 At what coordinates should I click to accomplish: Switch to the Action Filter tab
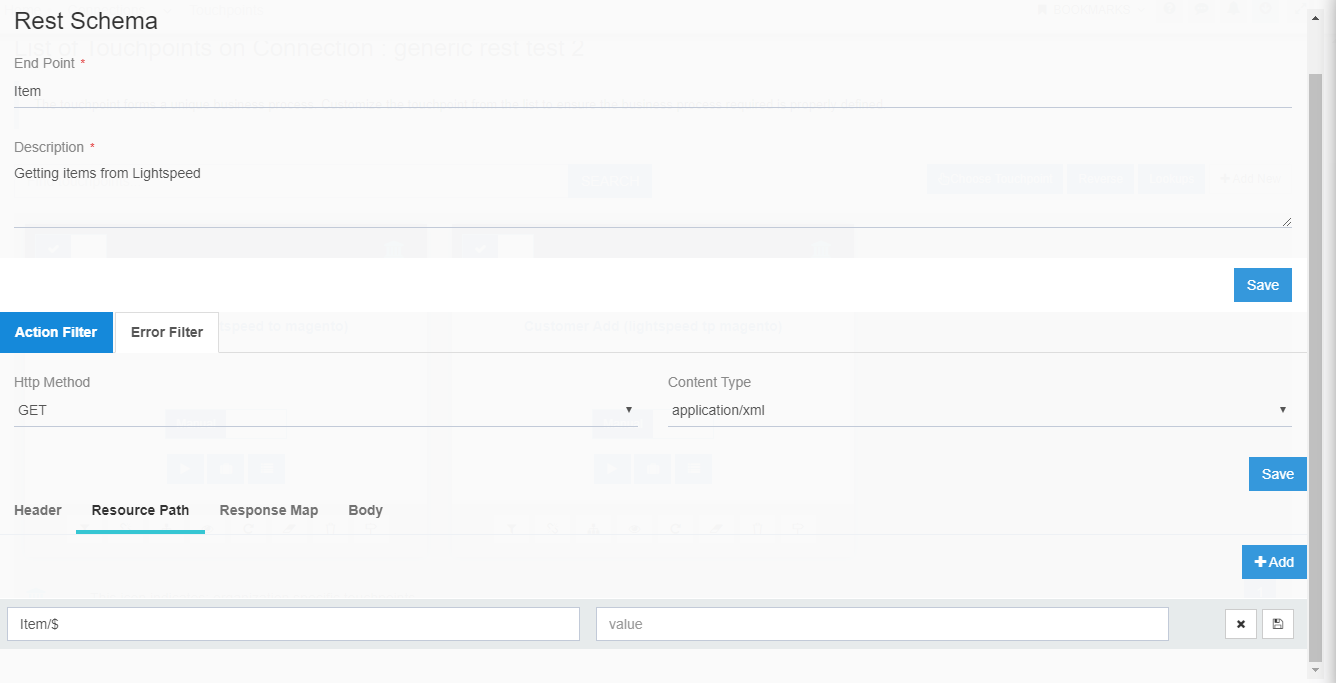pos(56,332)
